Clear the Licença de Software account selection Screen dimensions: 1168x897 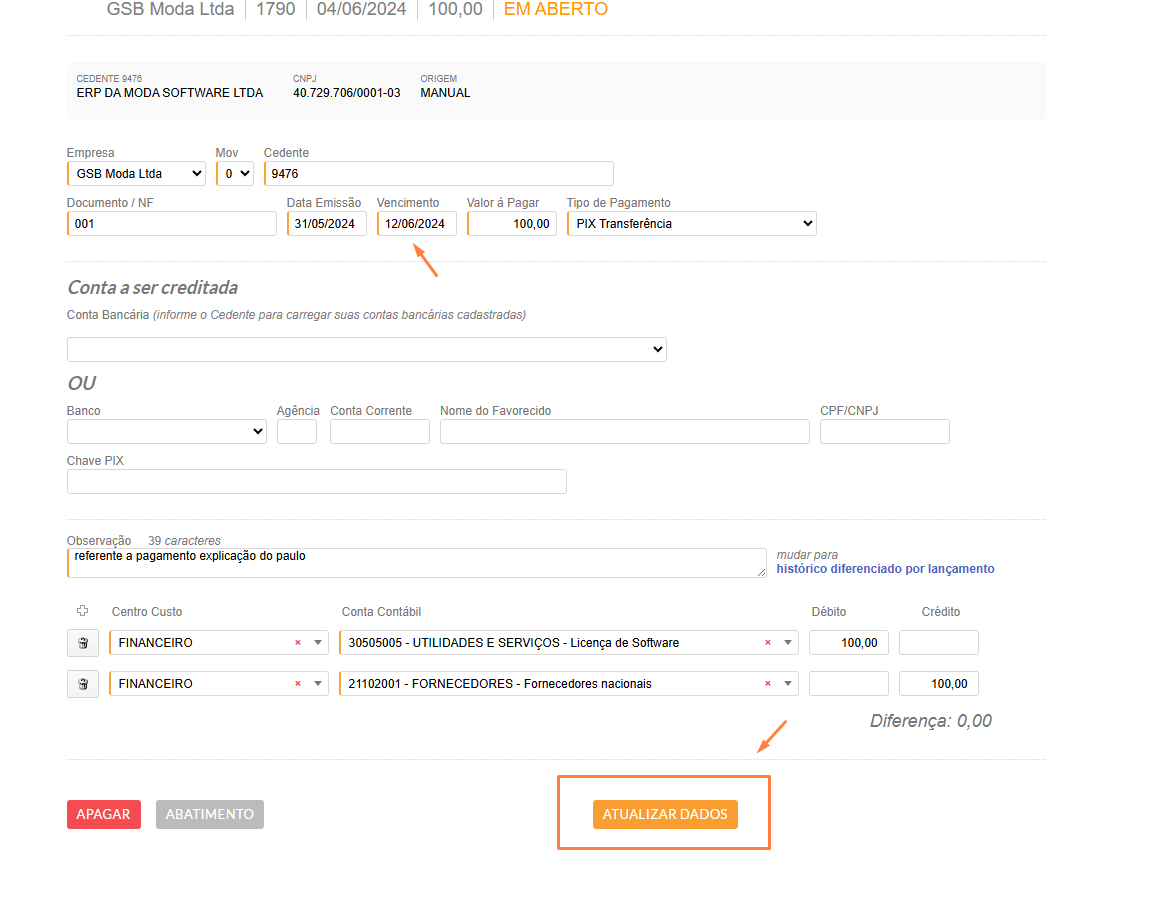767,643
